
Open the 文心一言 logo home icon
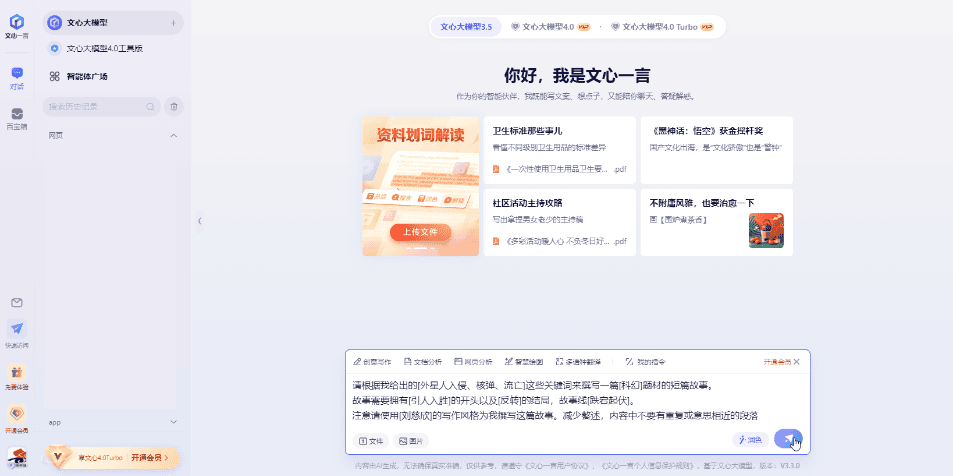point(16,26)
